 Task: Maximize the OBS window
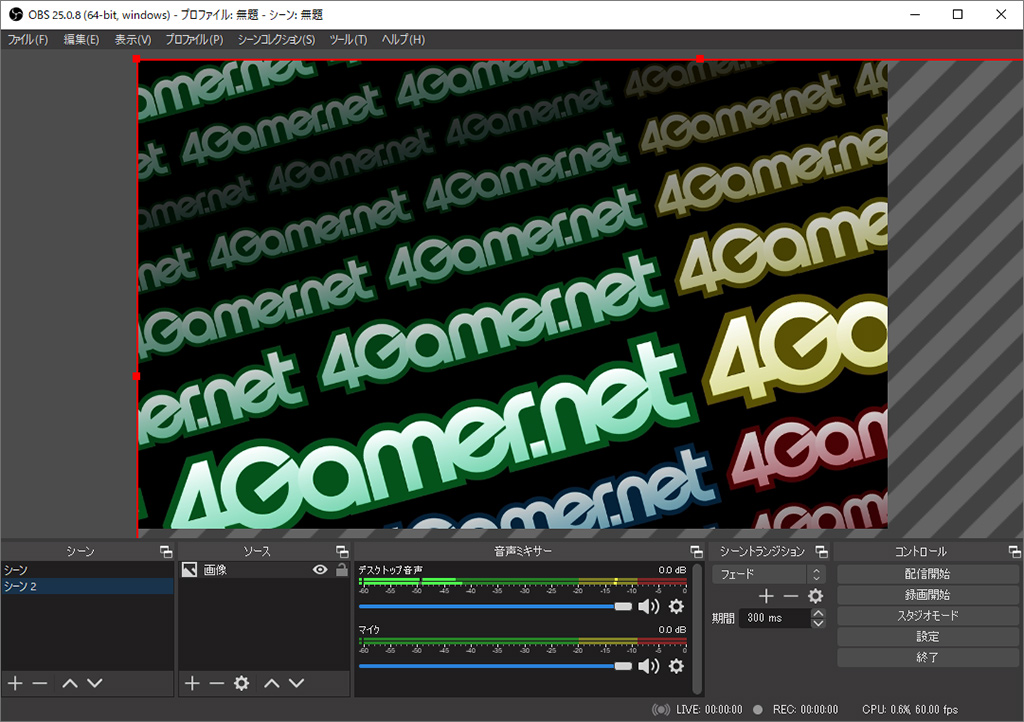(957, 14)
